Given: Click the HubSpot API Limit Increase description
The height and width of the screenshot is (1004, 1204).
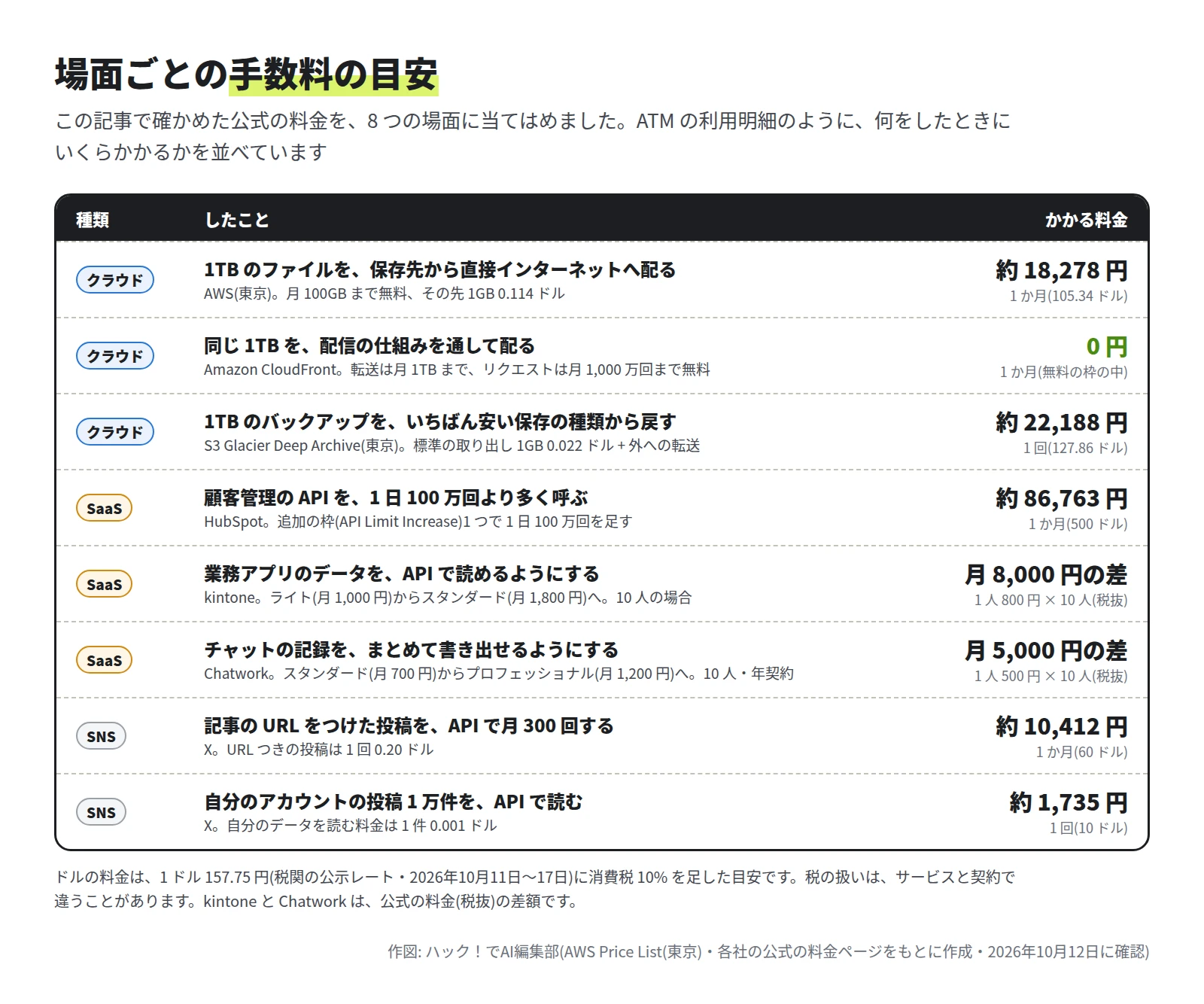Looking at the screenshot, I should 418,522.
